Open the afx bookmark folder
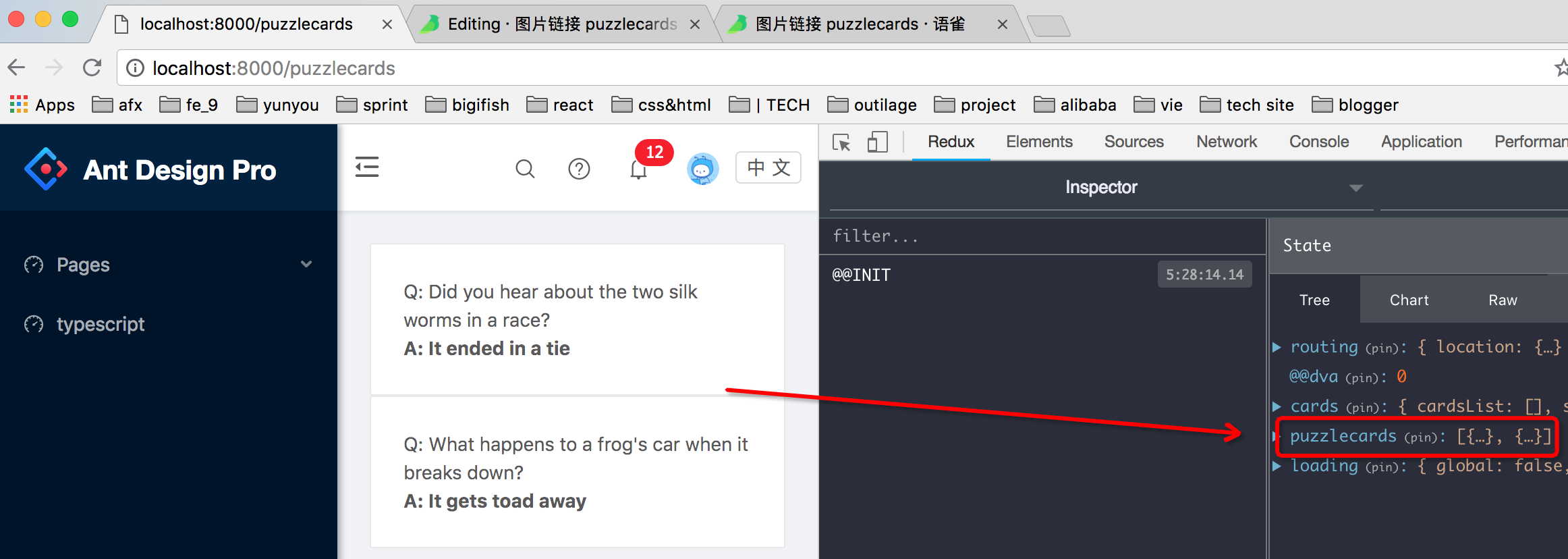Viewport: 1568px width, 559px height. click(117, 105)
